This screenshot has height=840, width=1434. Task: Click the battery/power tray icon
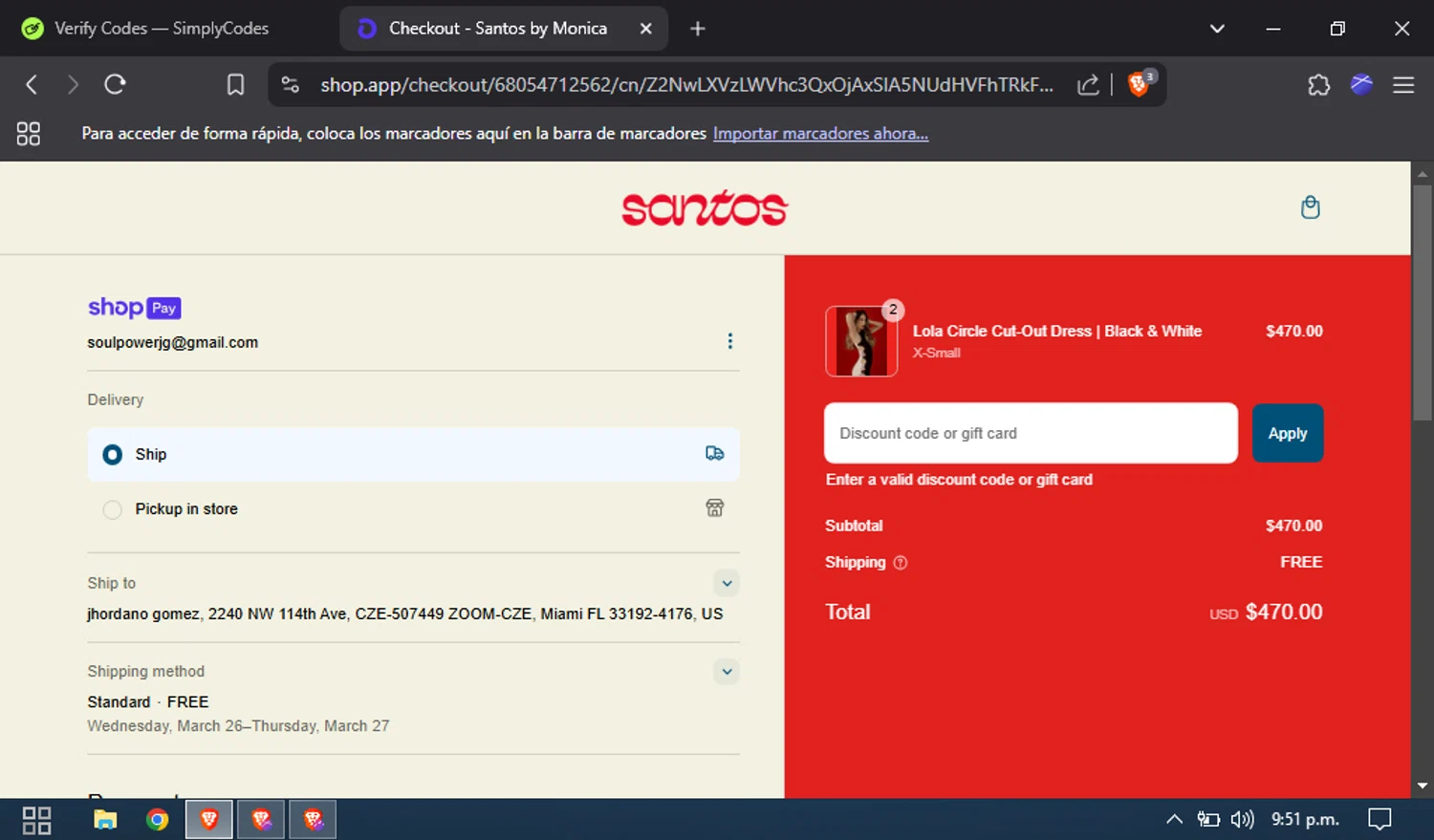pos(1208,819)
